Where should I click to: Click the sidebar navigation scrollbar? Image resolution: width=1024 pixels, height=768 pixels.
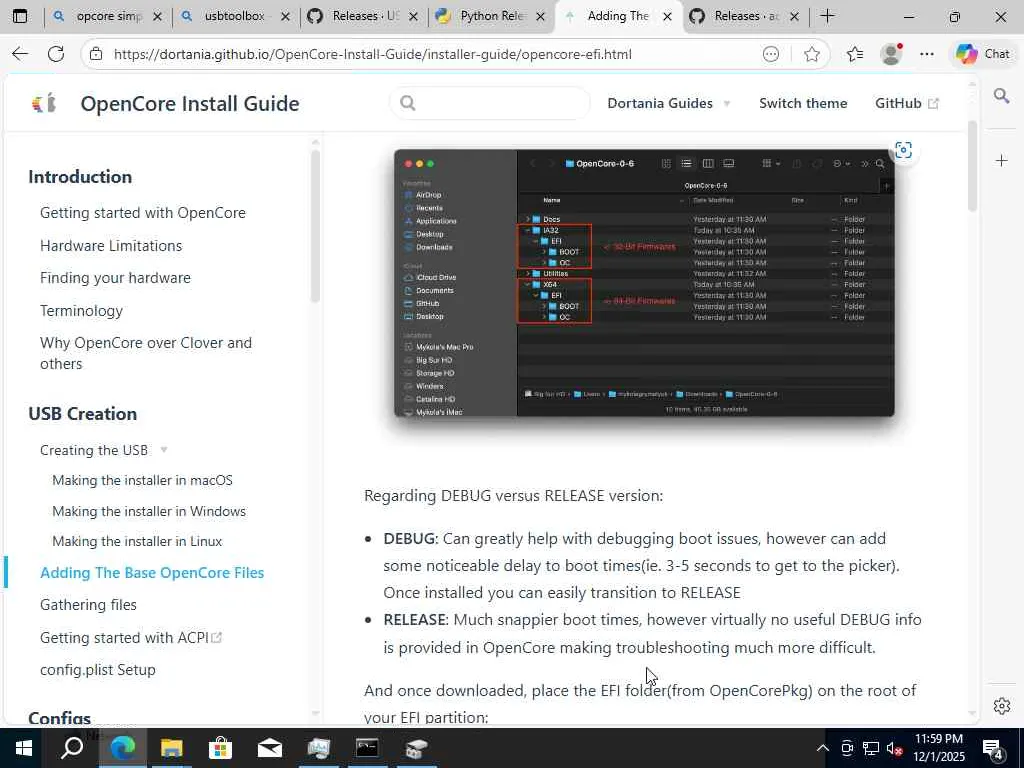[315, 226]
